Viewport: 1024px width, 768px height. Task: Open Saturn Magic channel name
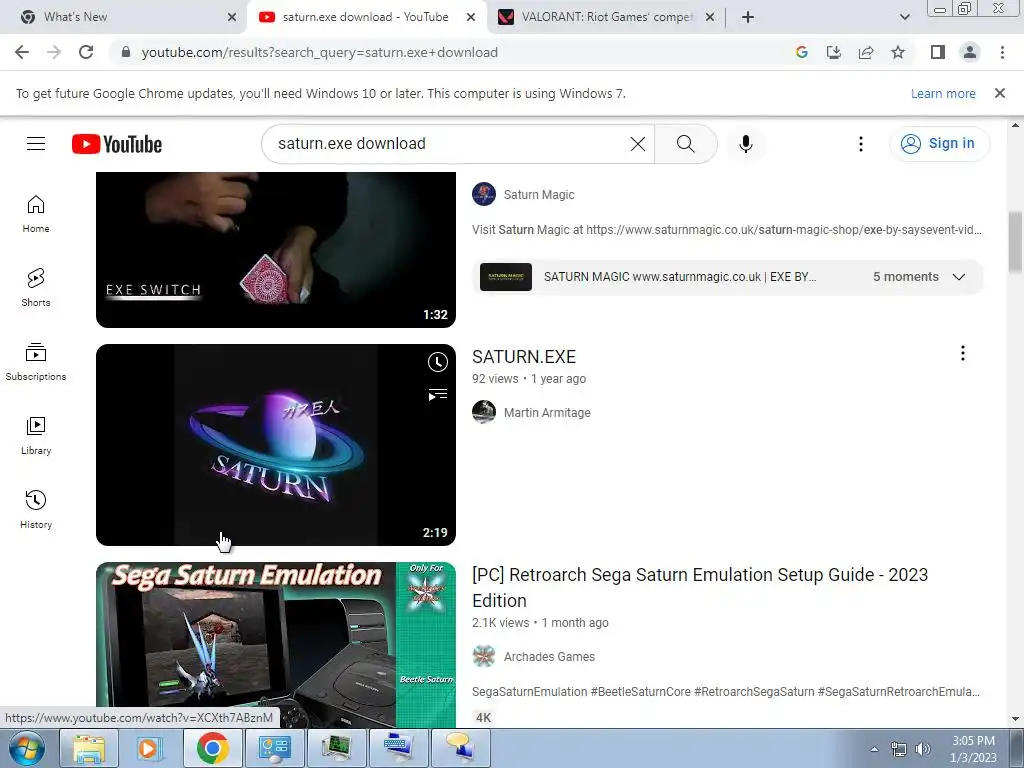click(x=539, y=195)
